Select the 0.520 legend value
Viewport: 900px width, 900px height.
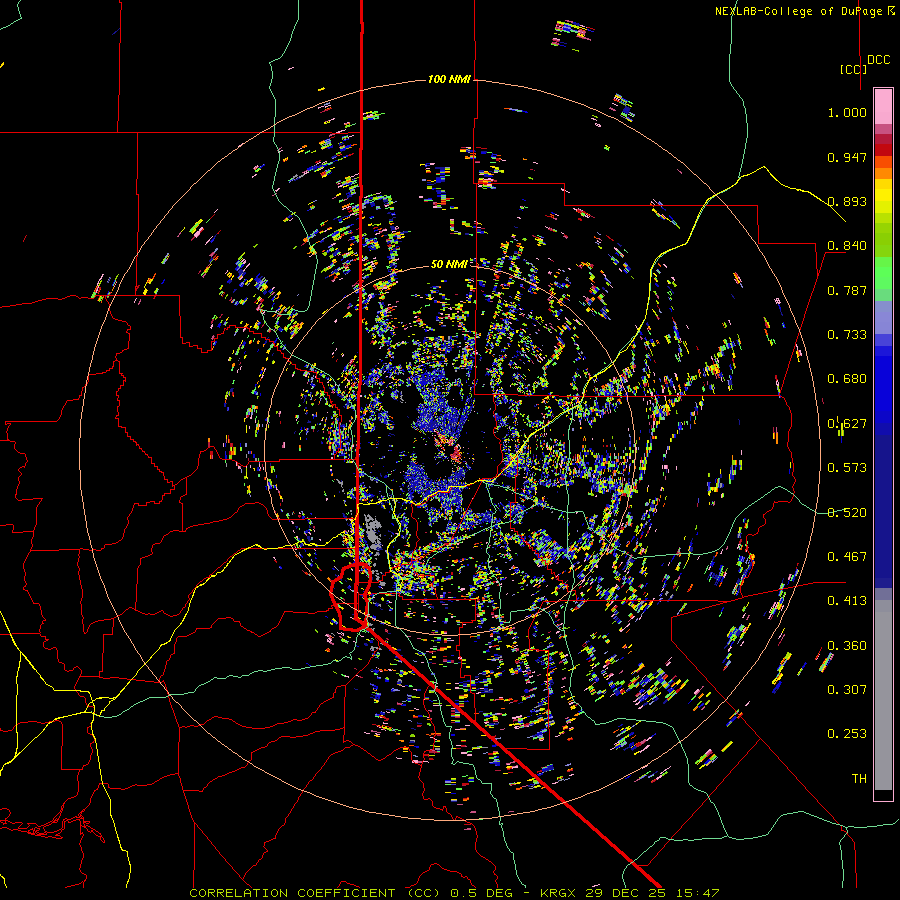847,513
